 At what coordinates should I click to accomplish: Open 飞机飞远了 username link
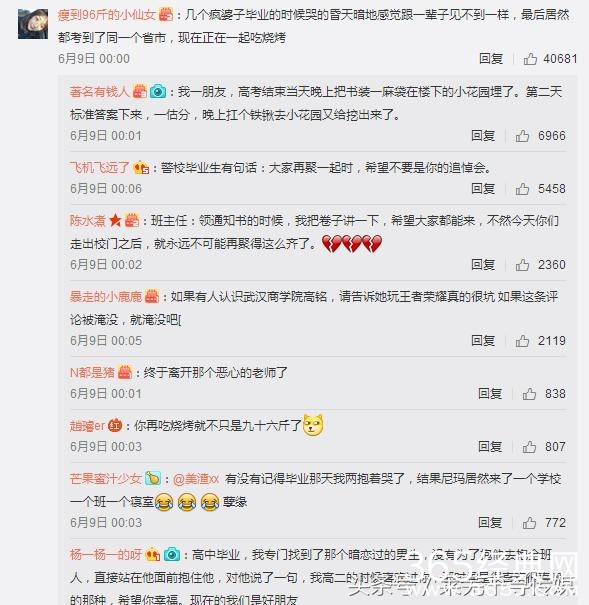[100, 168]
